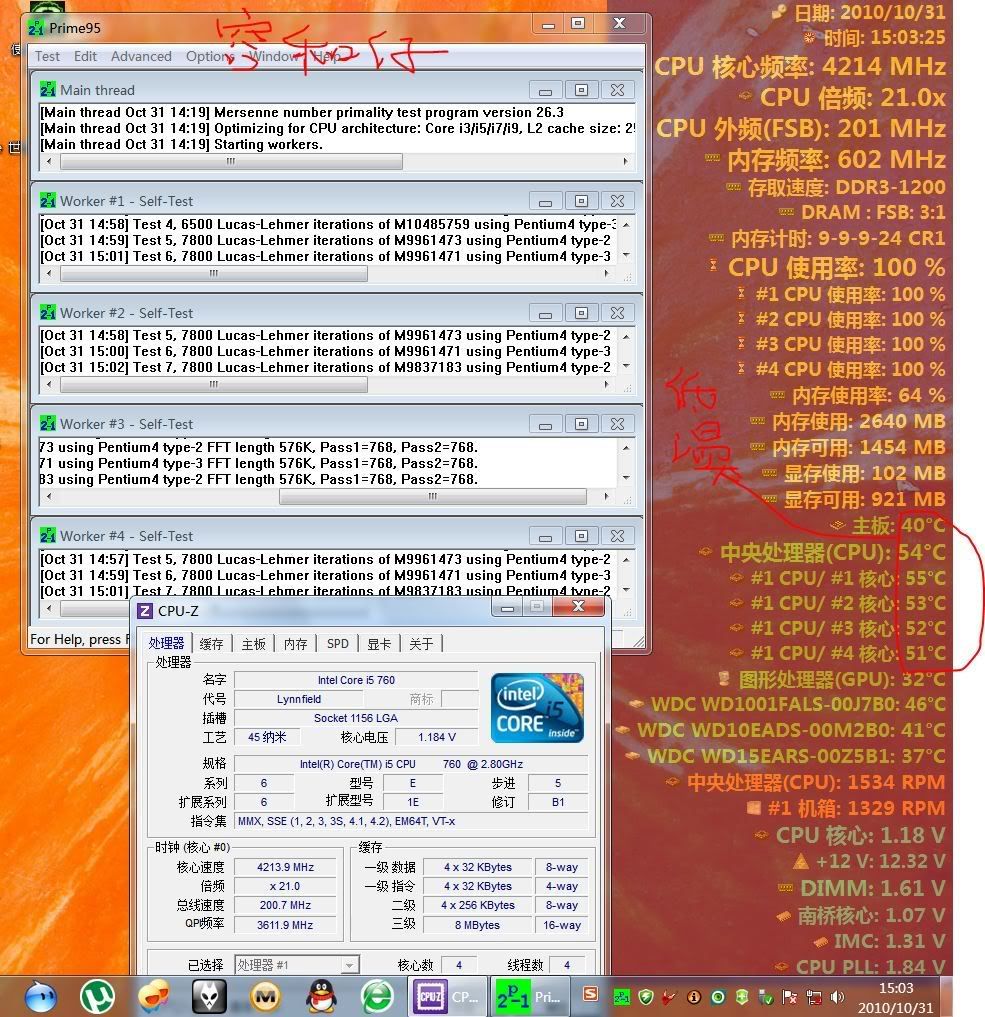The image size is (985, 1017).
Task: Click the Intel Core i5 logo in CPU-Z
Action: (x=537, y=708)
